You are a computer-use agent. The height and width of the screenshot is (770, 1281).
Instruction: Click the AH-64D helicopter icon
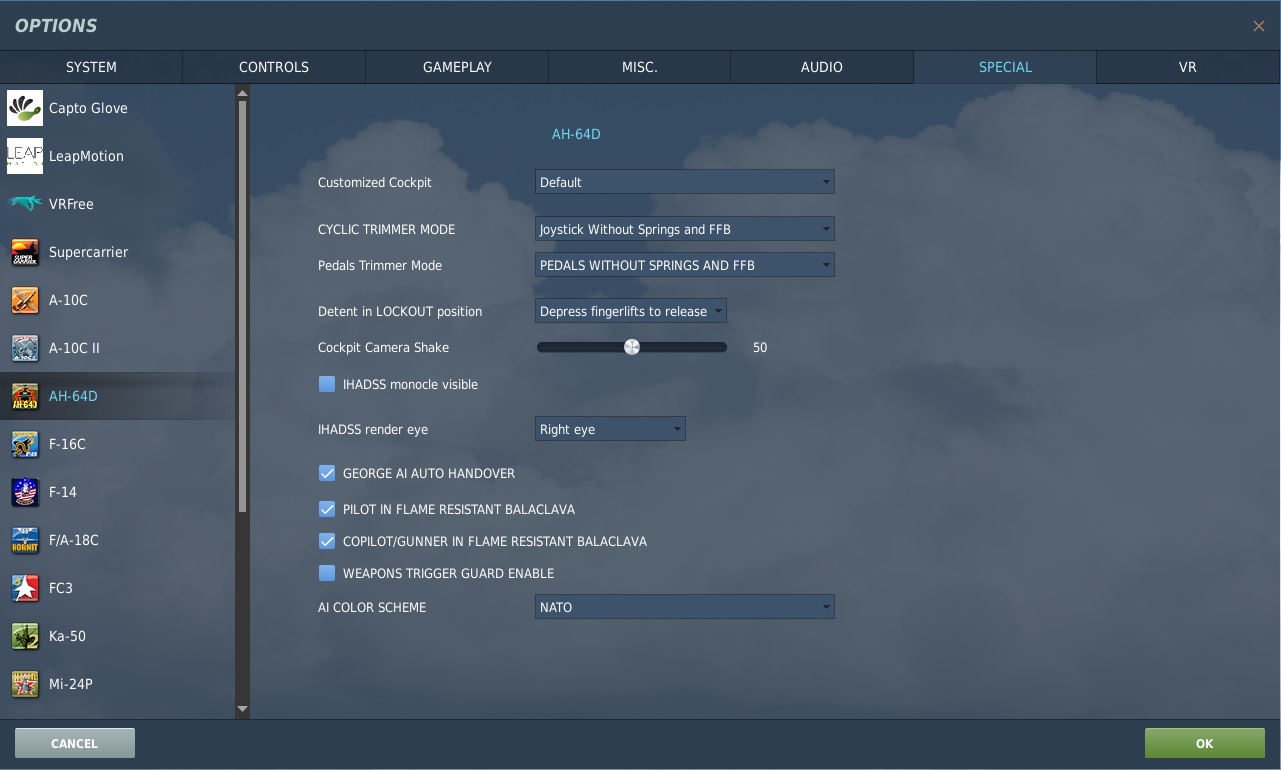[25, 396]
